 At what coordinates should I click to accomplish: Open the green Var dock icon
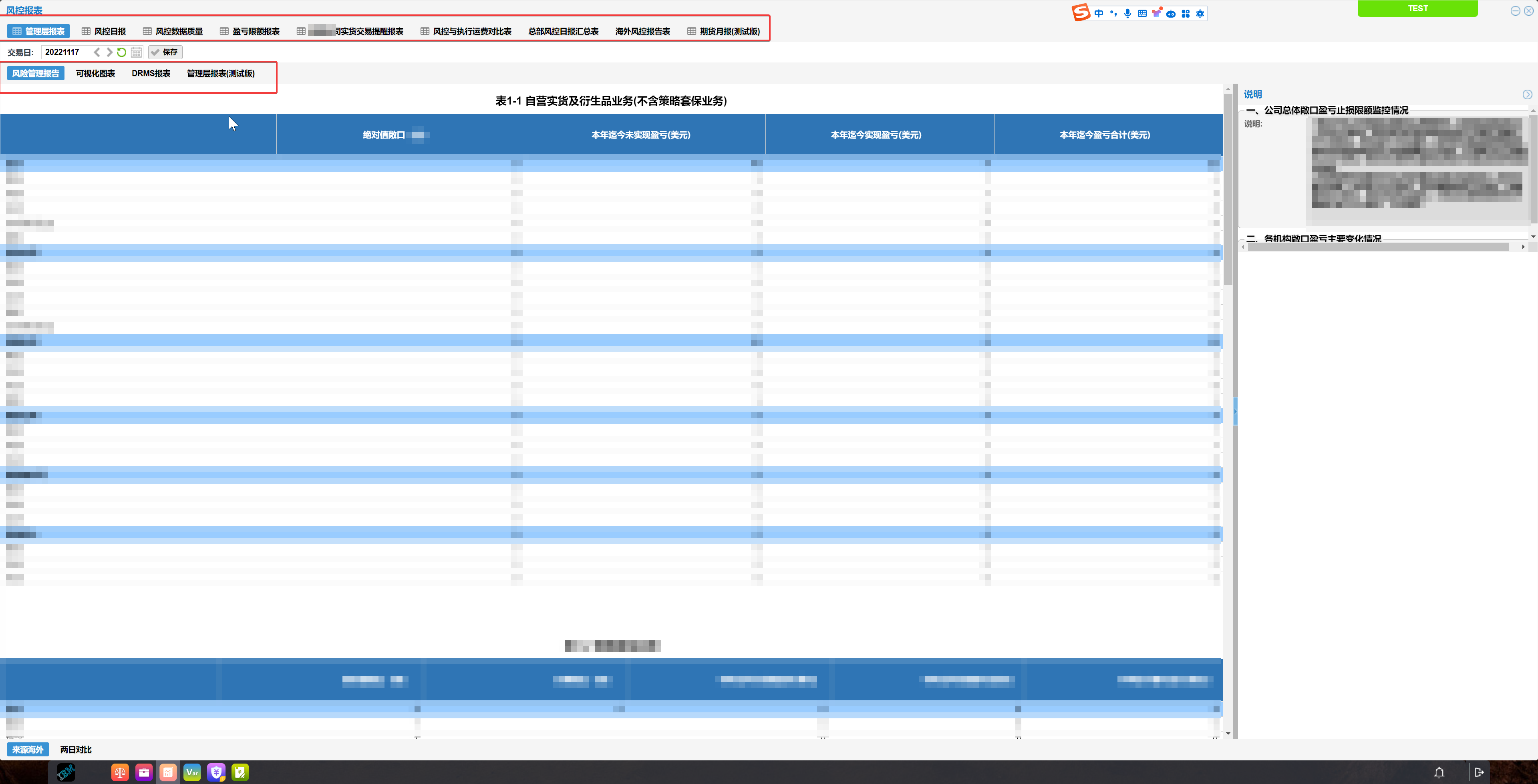(192, 773)
